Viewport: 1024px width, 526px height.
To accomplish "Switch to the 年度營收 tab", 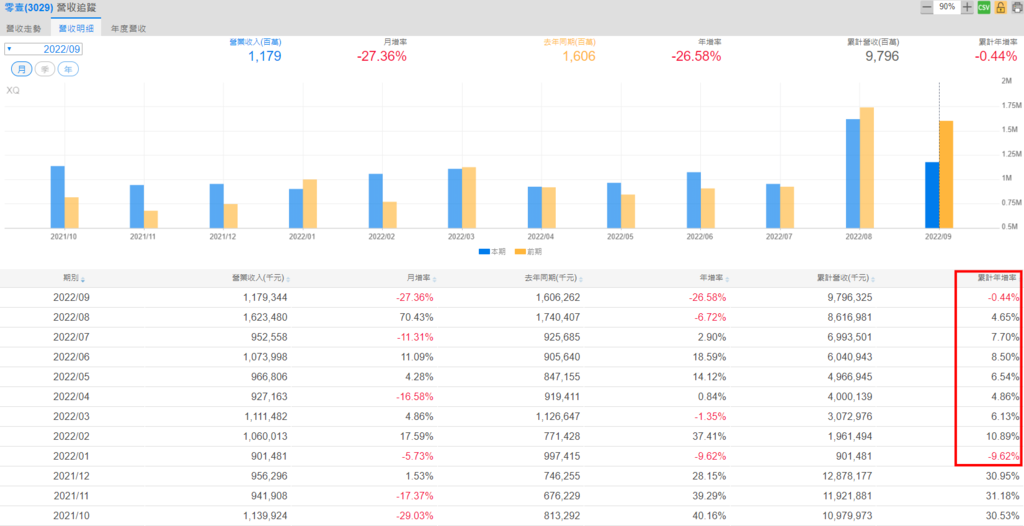I will [129, 29].
